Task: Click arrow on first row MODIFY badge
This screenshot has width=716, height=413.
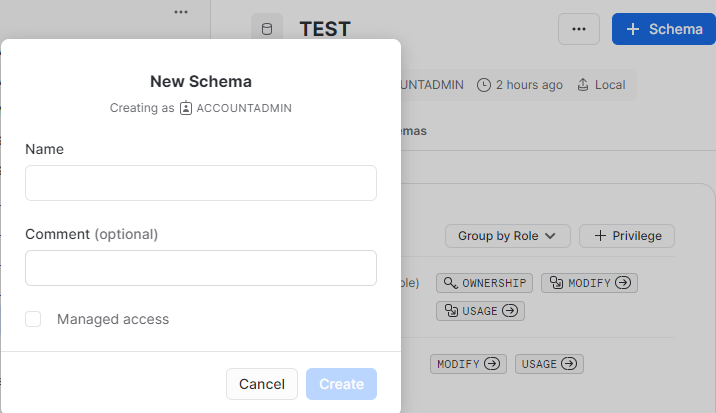Action: pyautogui.click(x=623, y=283)
